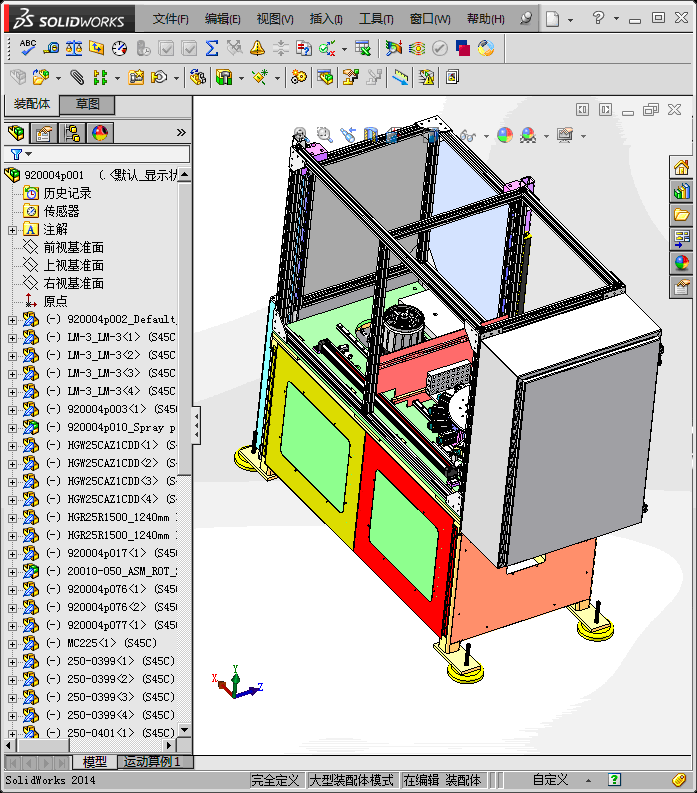Open View Settings dropdown arrow
The image size is (697, 793).
tap(583, 136)
